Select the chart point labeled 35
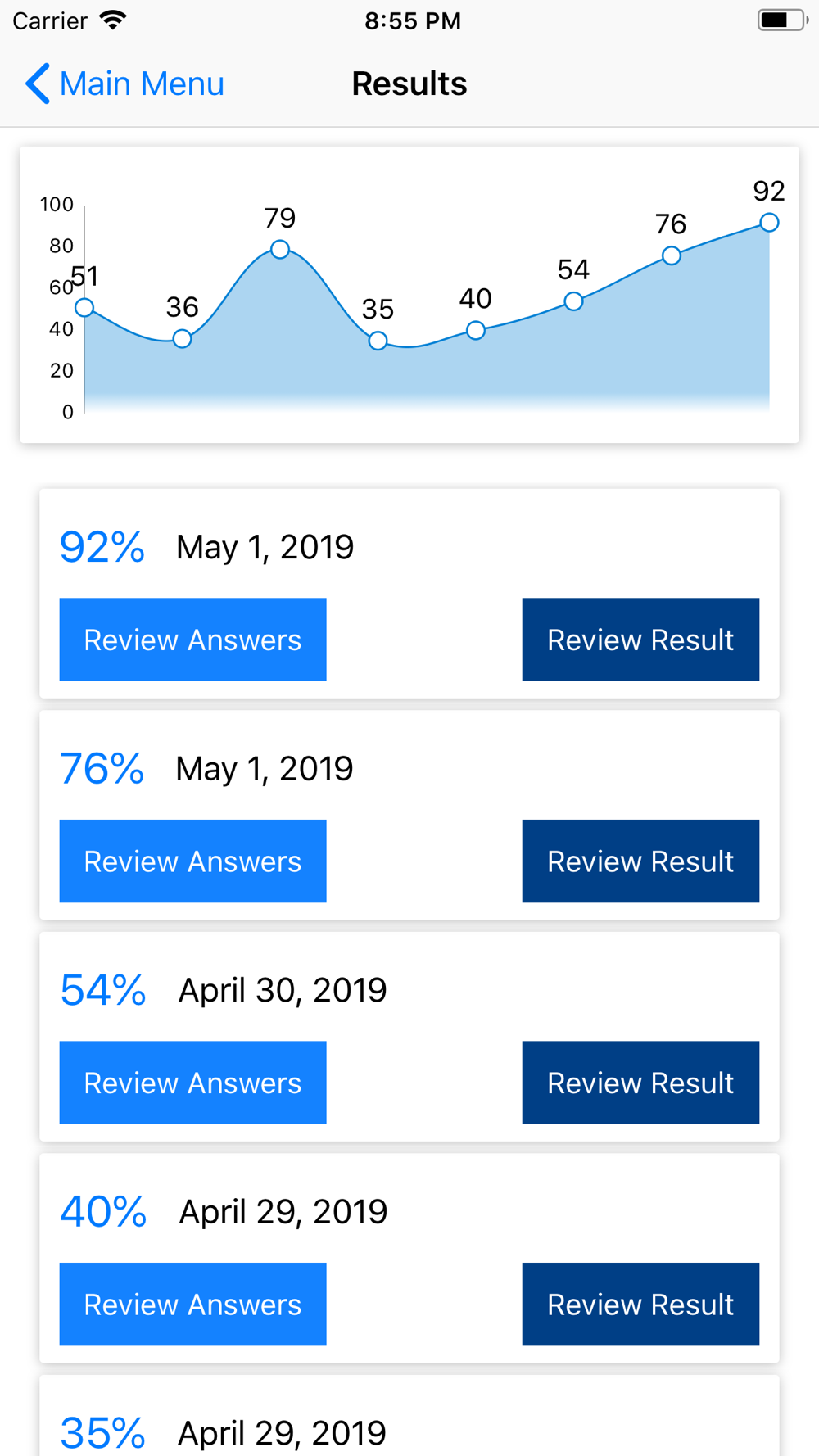 (x=378, y=341)
